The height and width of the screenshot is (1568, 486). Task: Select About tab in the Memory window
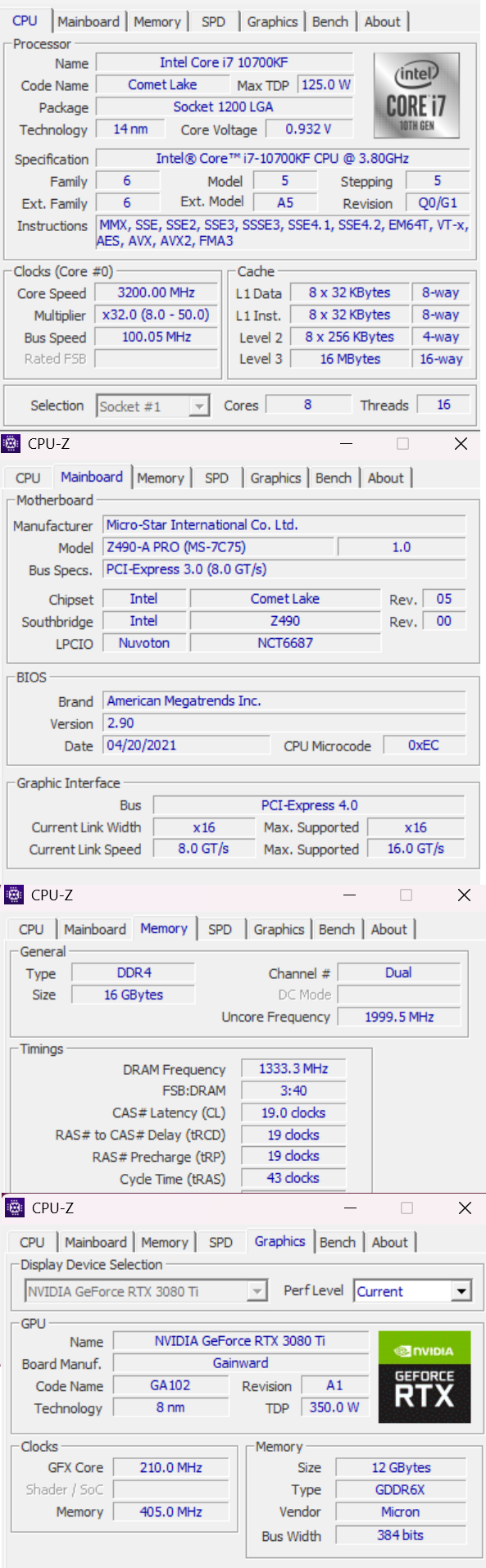click(388, 929)
